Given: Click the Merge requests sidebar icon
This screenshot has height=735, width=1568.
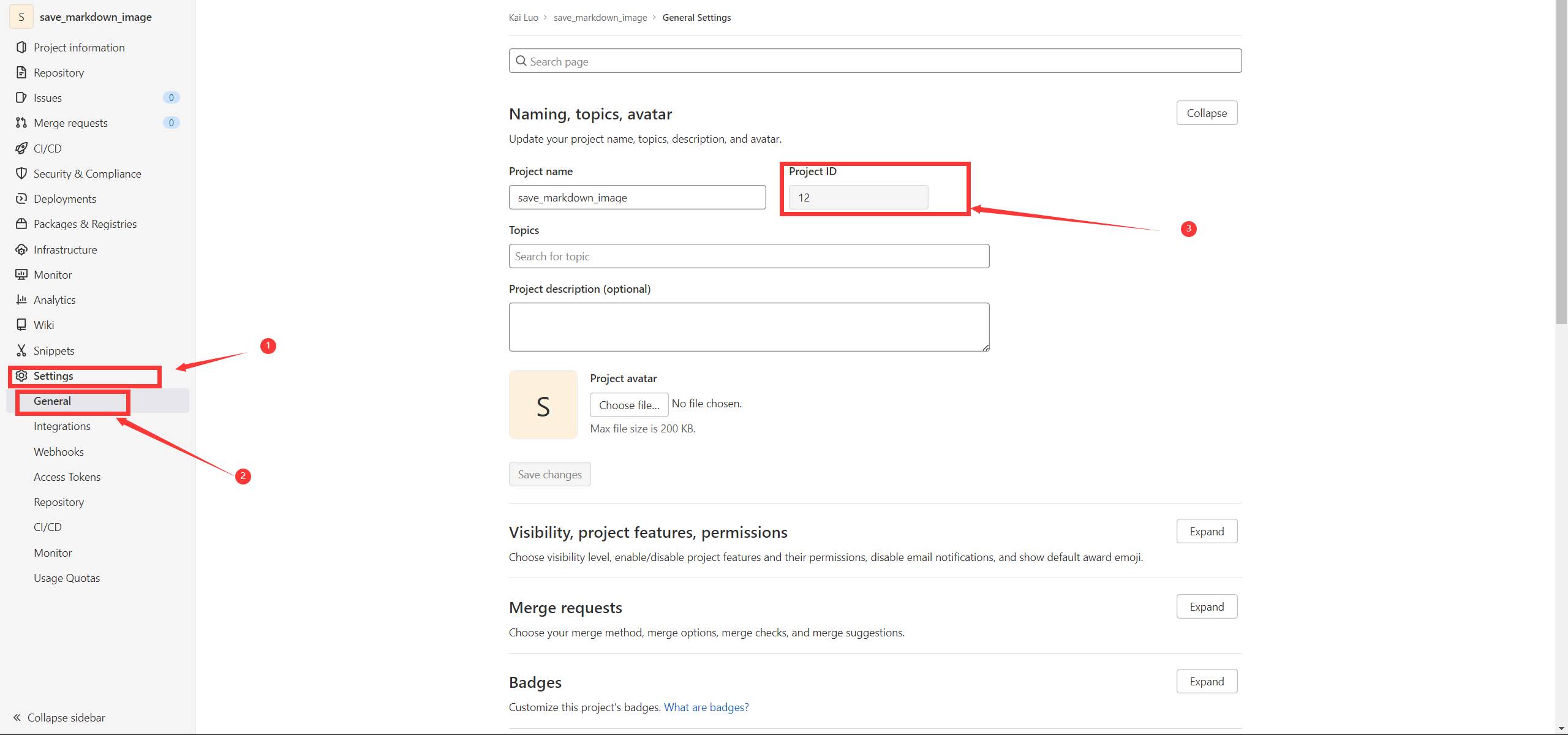Looking at the screenshot, I should 21,123.
